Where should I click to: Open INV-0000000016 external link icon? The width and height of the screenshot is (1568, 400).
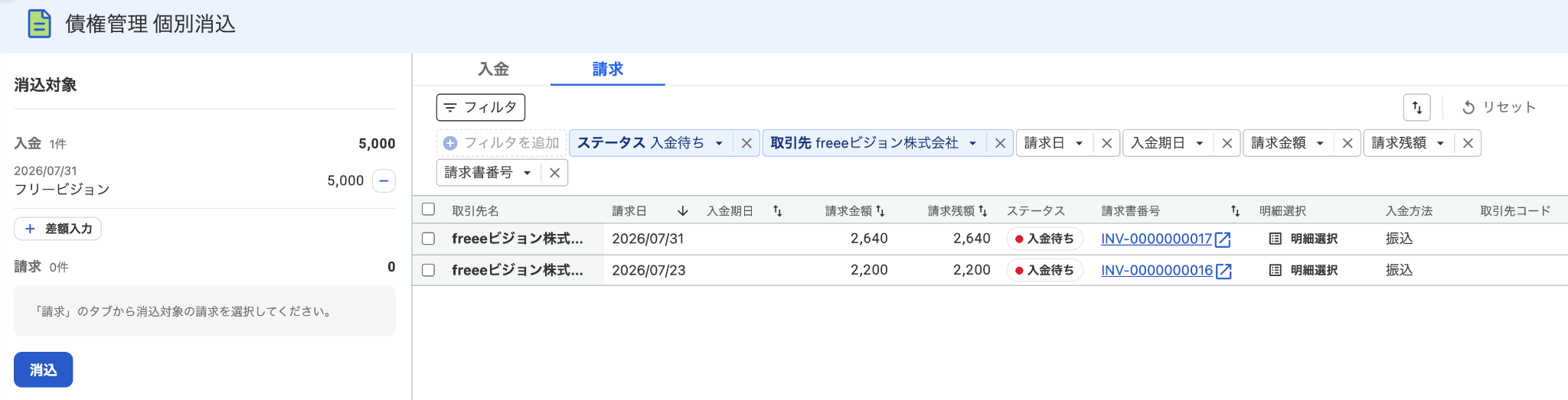click(1223, 271)
